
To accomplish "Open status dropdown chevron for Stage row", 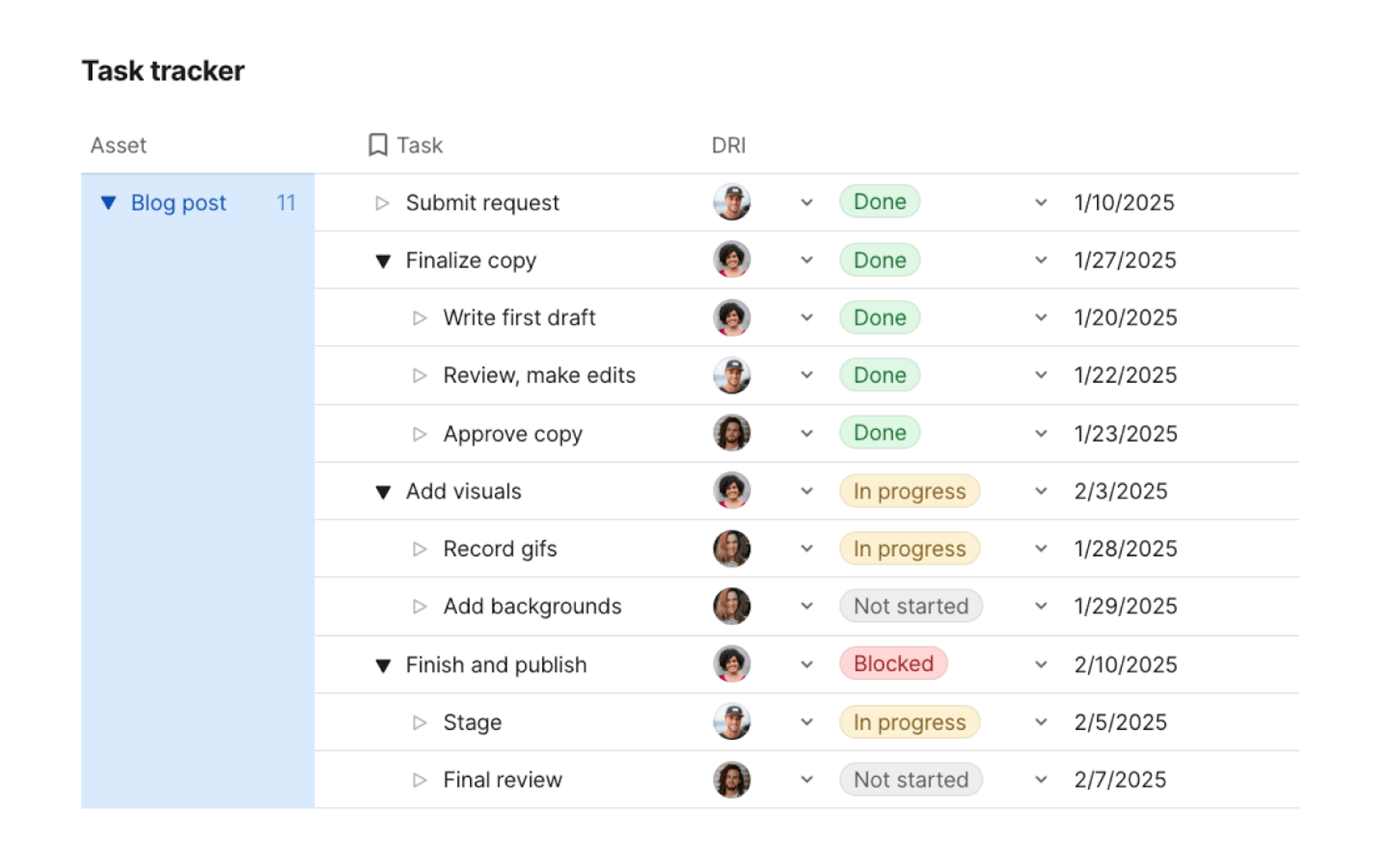I will point(1040,722).
